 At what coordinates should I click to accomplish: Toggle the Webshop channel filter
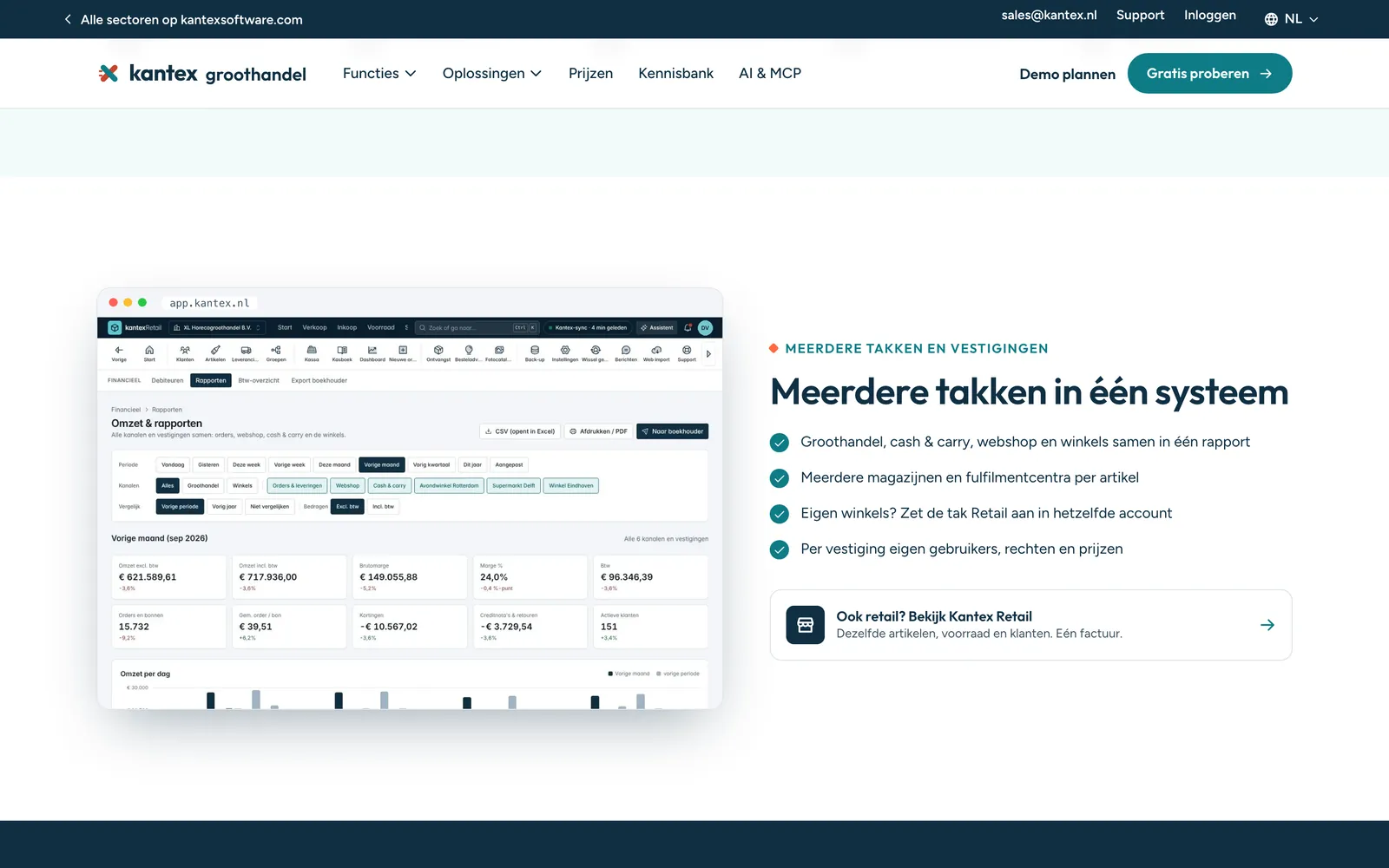pyautogui.click(x=347, y=485)
